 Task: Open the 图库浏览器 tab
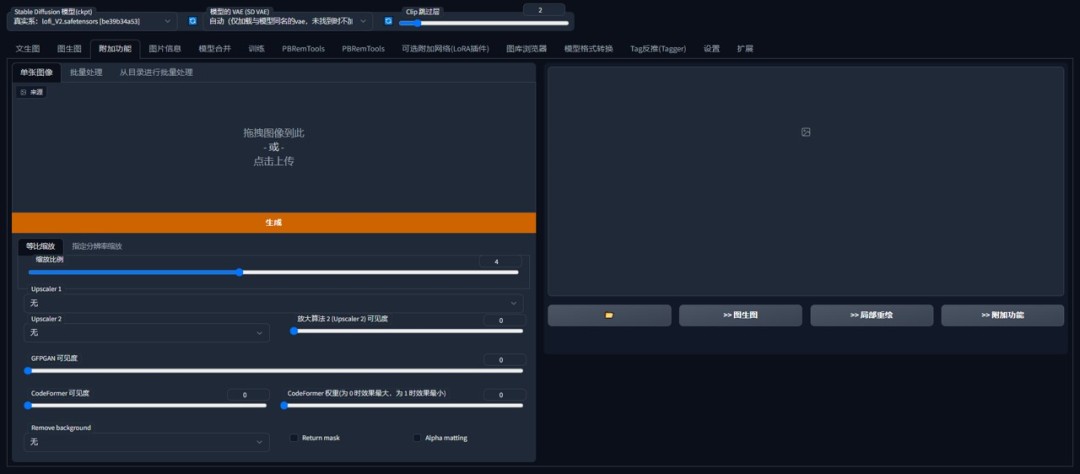click(x=526, y=49)
